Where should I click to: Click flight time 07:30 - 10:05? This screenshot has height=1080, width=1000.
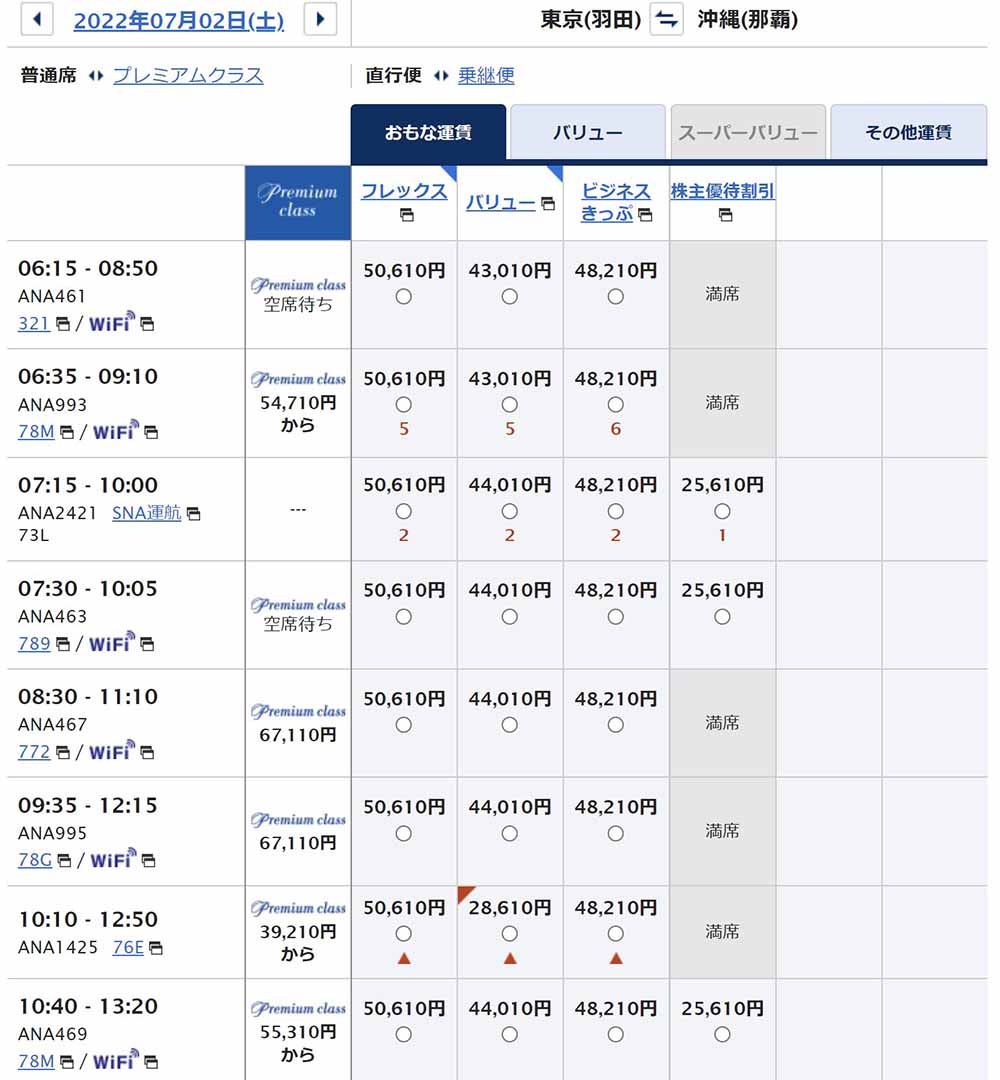pos(88,589)
